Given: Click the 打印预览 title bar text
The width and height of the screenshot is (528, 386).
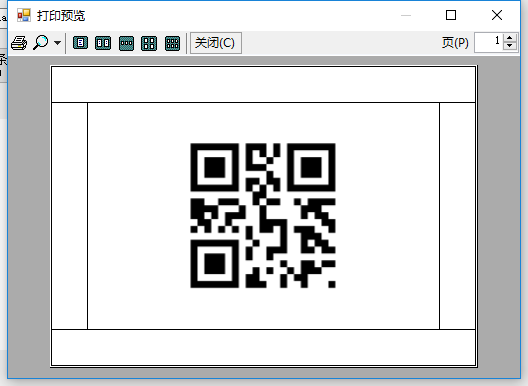Looking at the screenshot, I should click(x=61, y=16).
